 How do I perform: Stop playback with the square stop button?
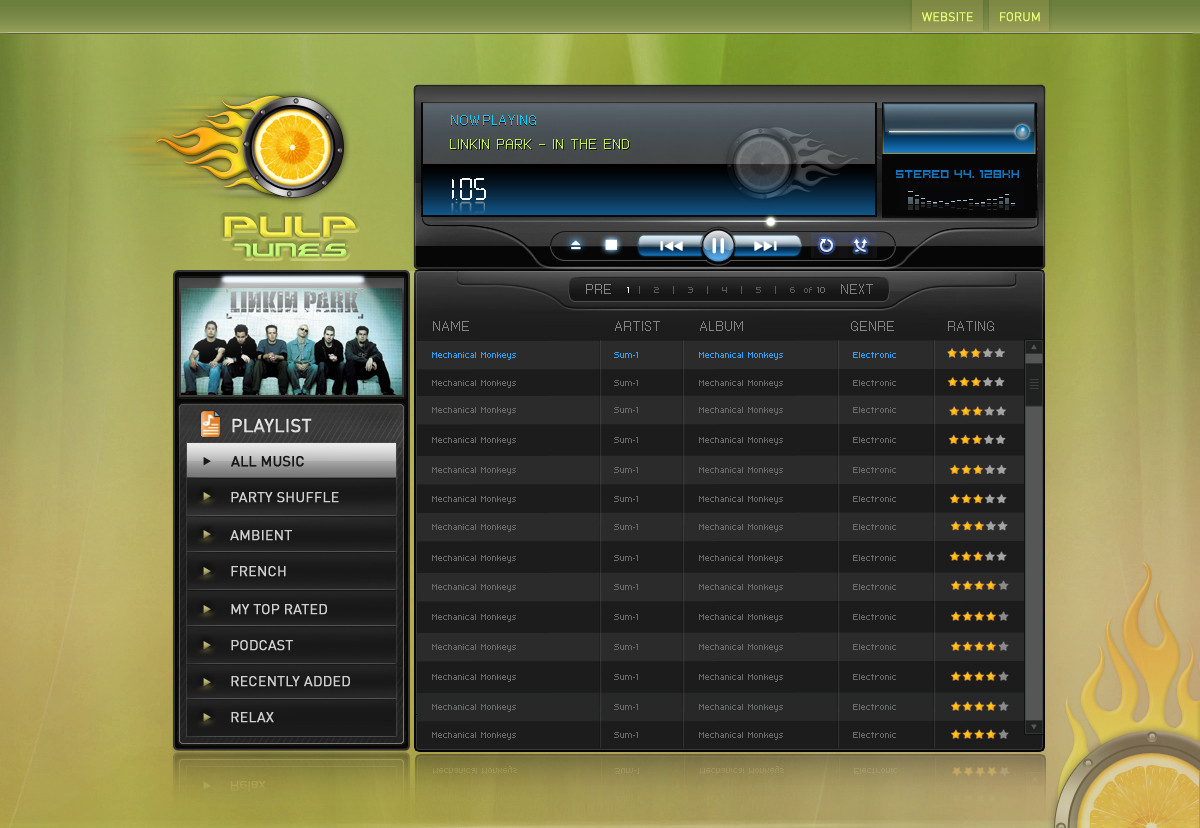(611, 245)
